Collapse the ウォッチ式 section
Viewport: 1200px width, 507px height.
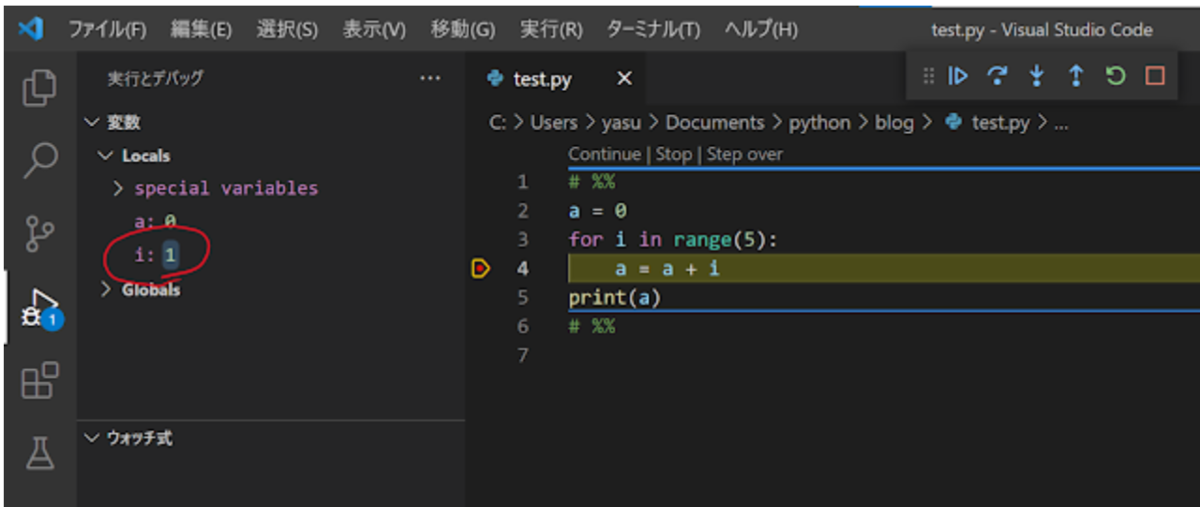(x=92, y=438)
